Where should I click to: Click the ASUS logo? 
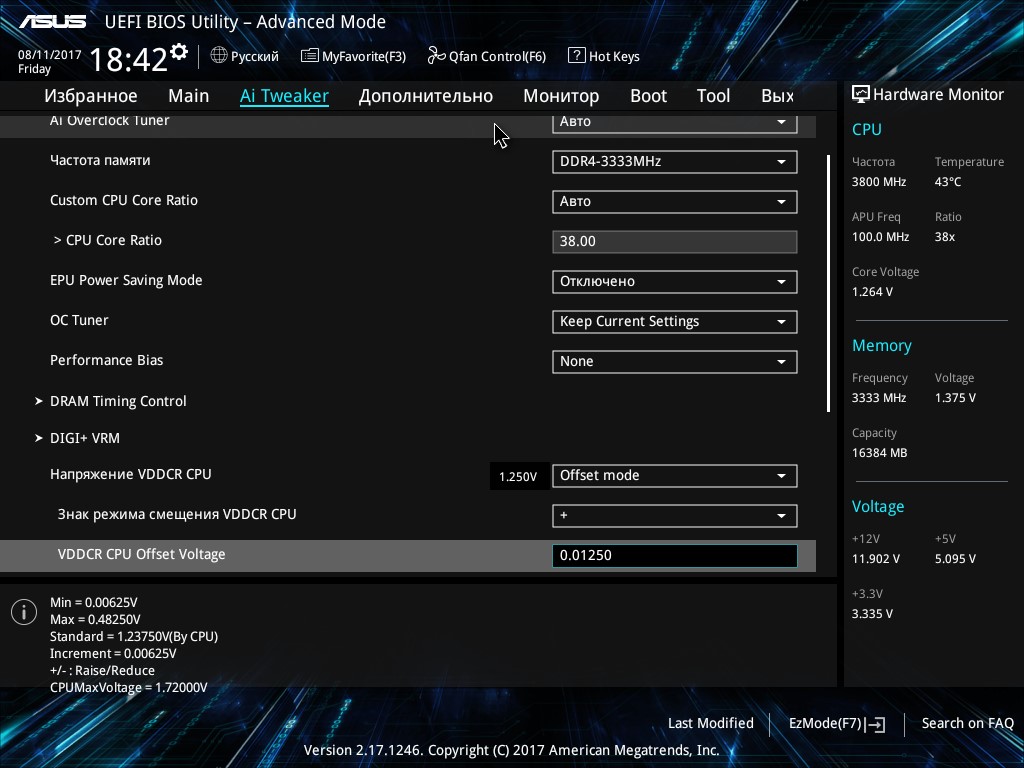(x=53, y=22)
